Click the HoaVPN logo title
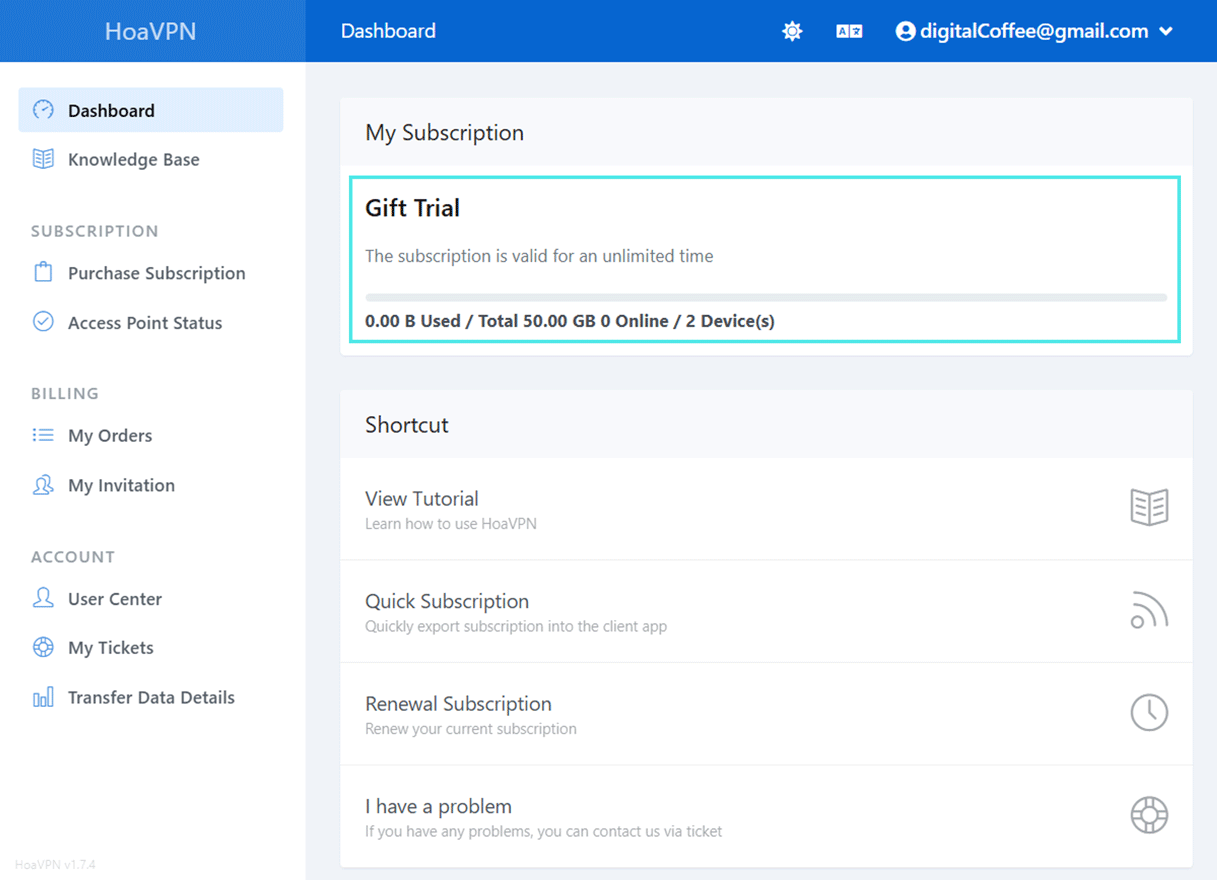The height and width of the screenshot is (880, 1217). coord(150,31)
